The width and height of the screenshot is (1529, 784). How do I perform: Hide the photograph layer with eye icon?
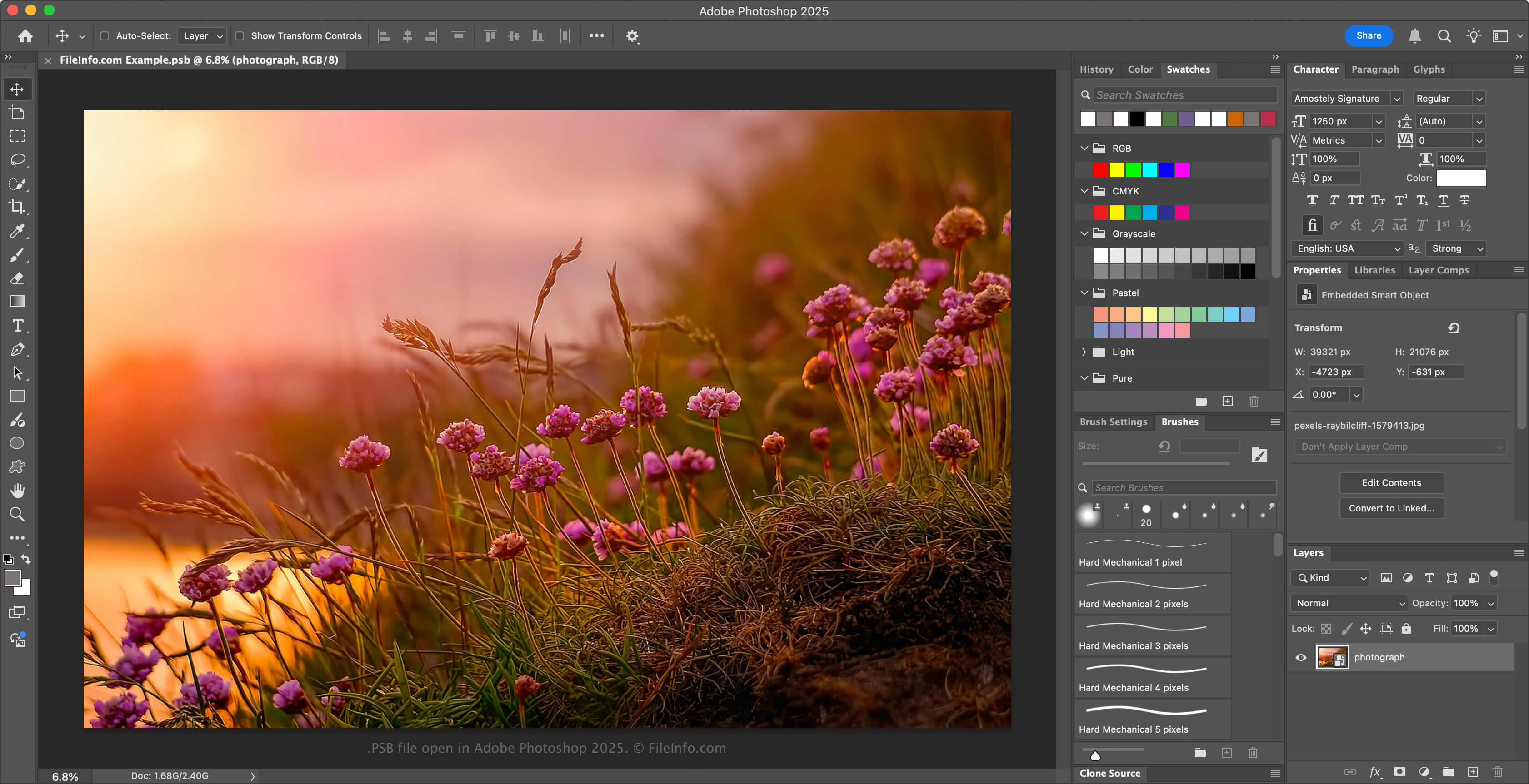pos(1301,657)
